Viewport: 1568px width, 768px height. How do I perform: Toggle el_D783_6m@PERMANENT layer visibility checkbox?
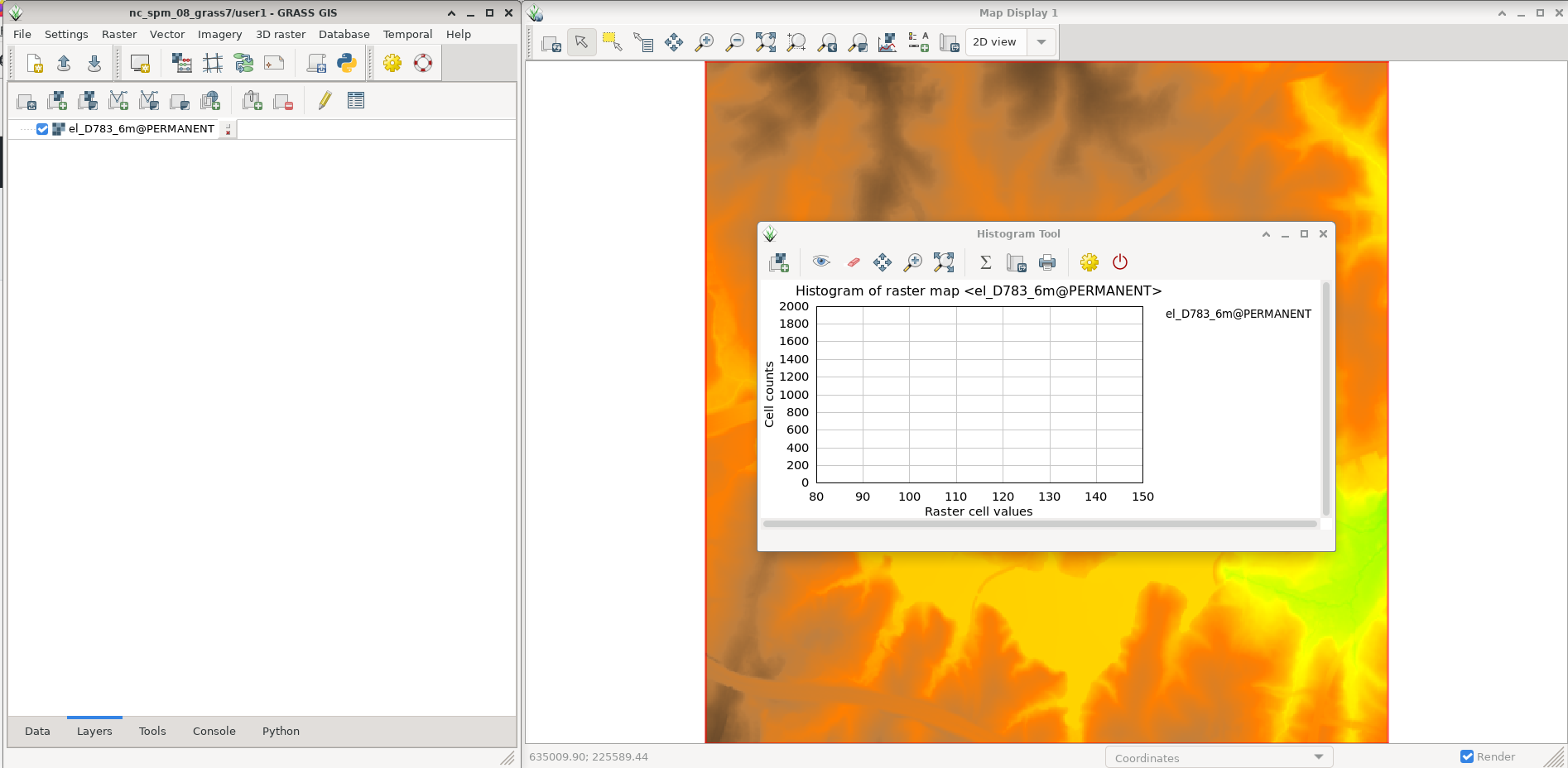pyautogui.click(x=42, y=129)
